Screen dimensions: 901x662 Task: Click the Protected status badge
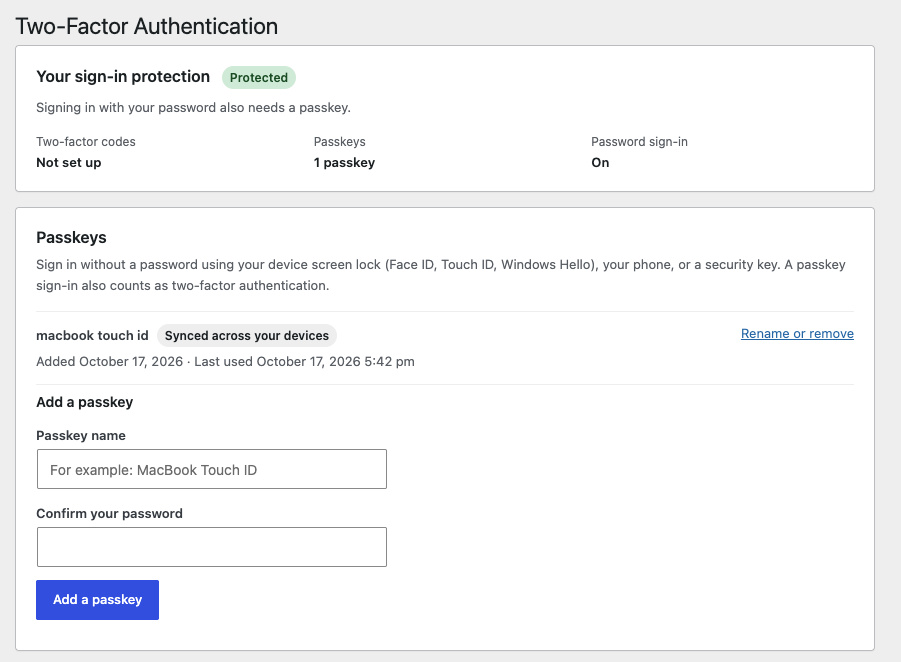259,78
